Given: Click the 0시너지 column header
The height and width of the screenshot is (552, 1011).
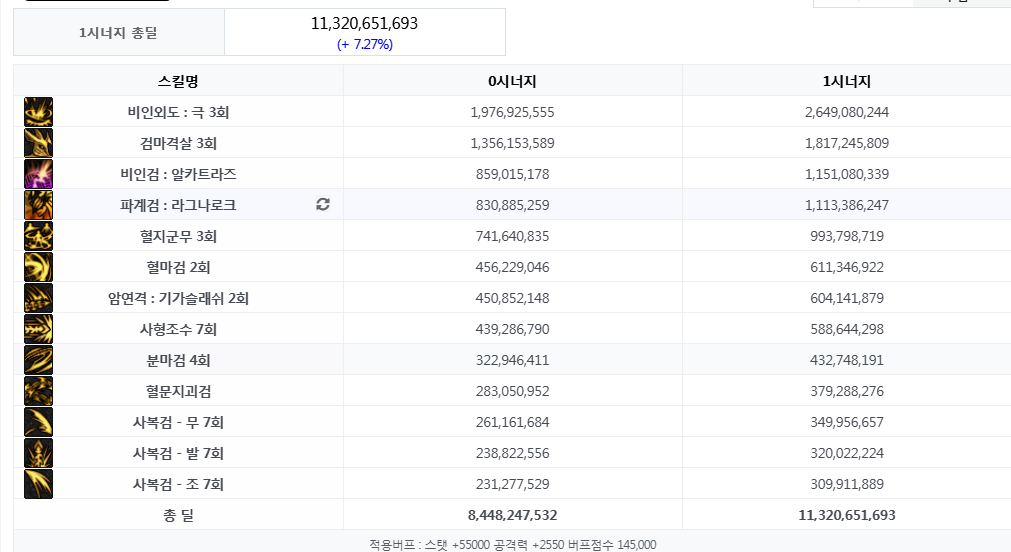Looking at the screenshot, I should pos(513,81).
